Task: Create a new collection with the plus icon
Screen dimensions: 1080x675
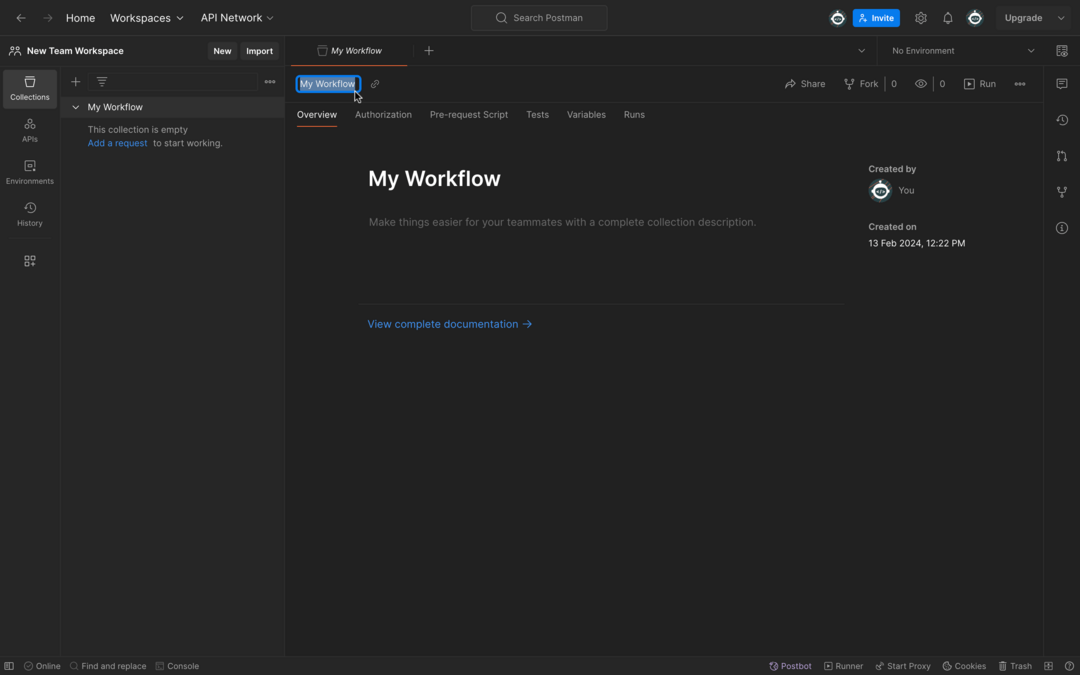Action: [76, 82]
